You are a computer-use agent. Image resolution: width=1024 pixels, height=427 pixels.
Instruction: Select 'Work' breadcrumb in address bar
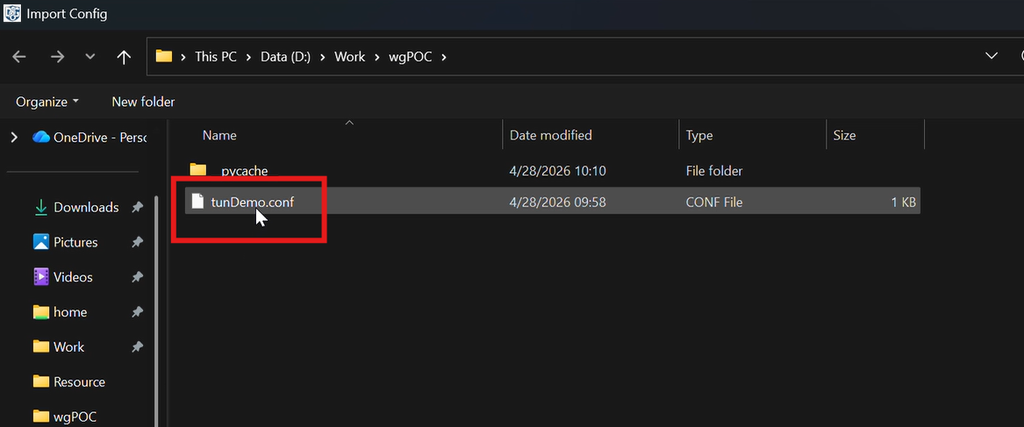pos(350,57)
